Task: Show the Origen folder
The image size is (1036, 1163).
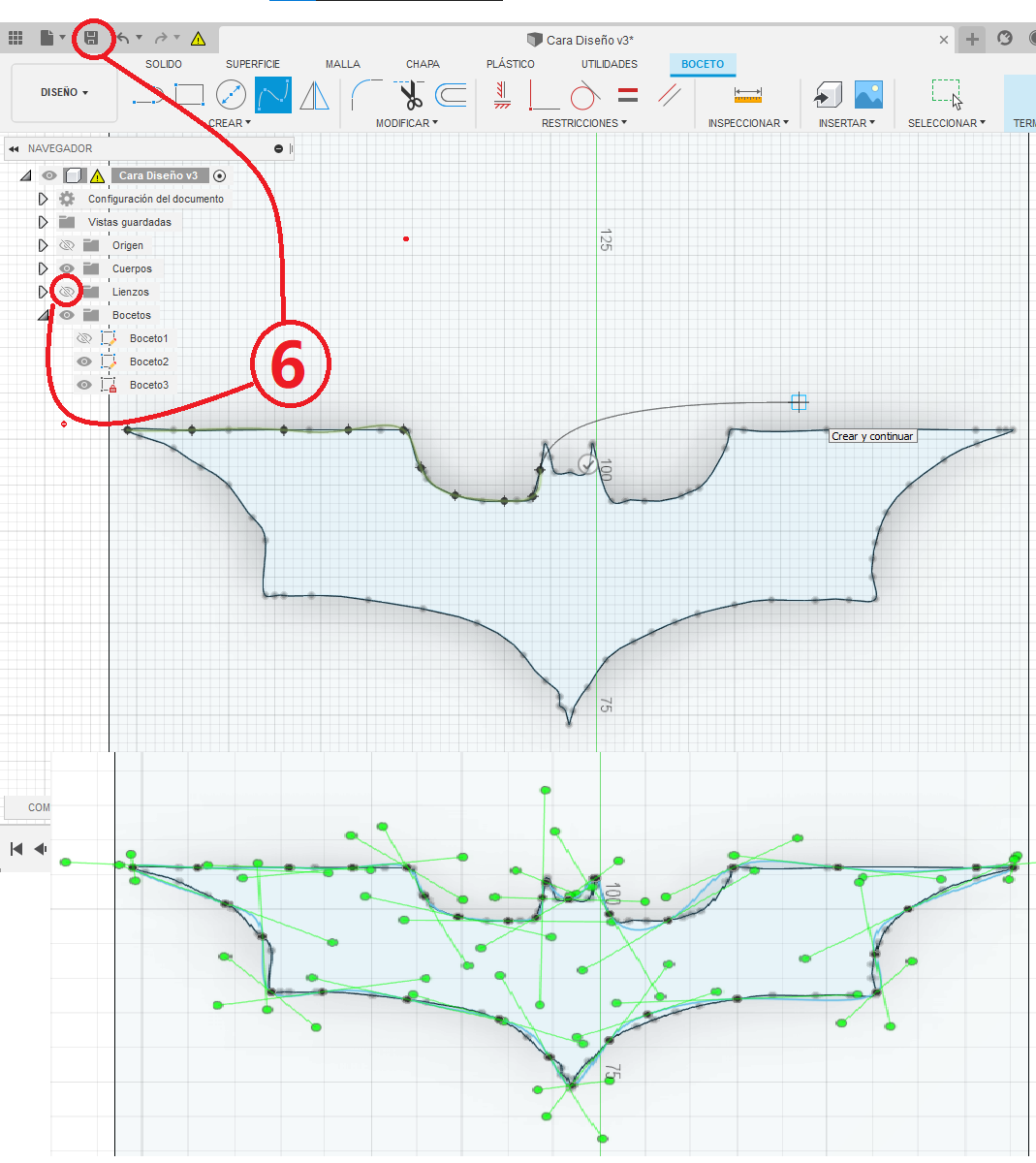Action: [x=67, y=245]
